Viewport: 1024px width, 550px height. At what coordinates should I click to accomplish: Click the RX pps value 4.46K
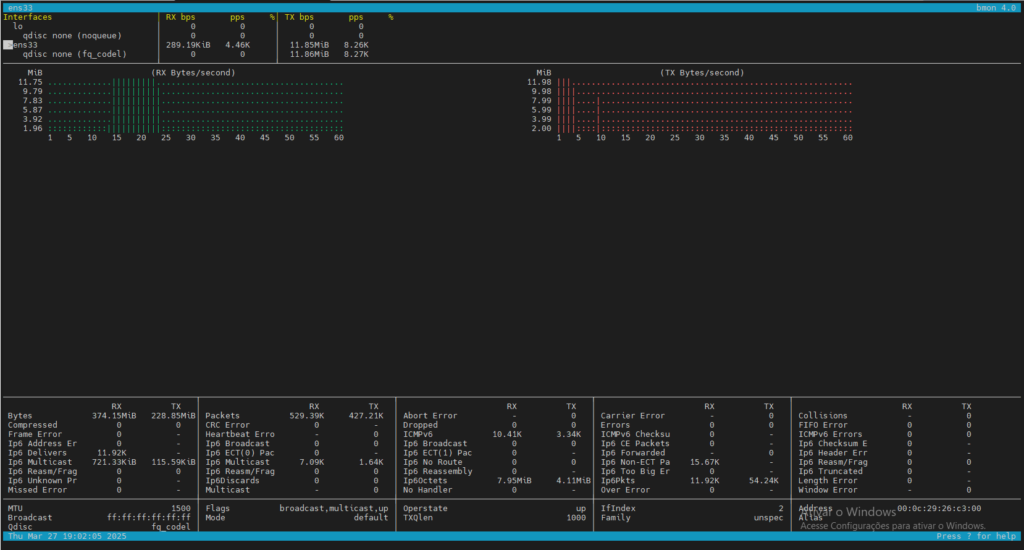(238, 45)
